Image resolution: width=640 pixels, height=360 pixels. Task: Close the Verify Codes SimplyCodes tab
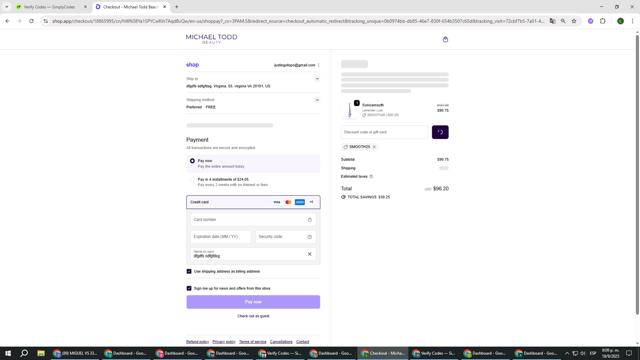coord(85,7)
